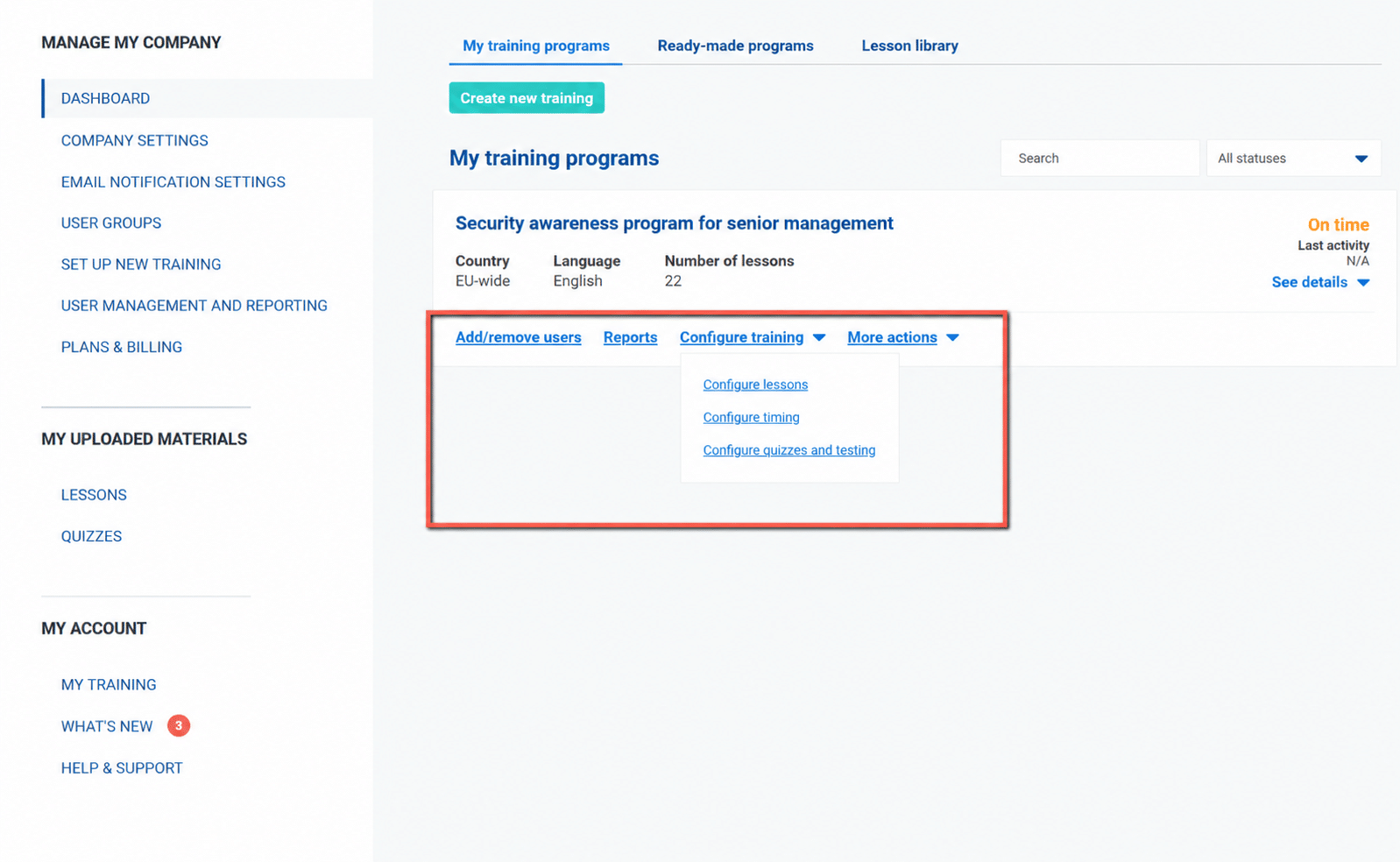Focus the Search input field
Screen dimensions: 1400x862
tap(1099, 159)
